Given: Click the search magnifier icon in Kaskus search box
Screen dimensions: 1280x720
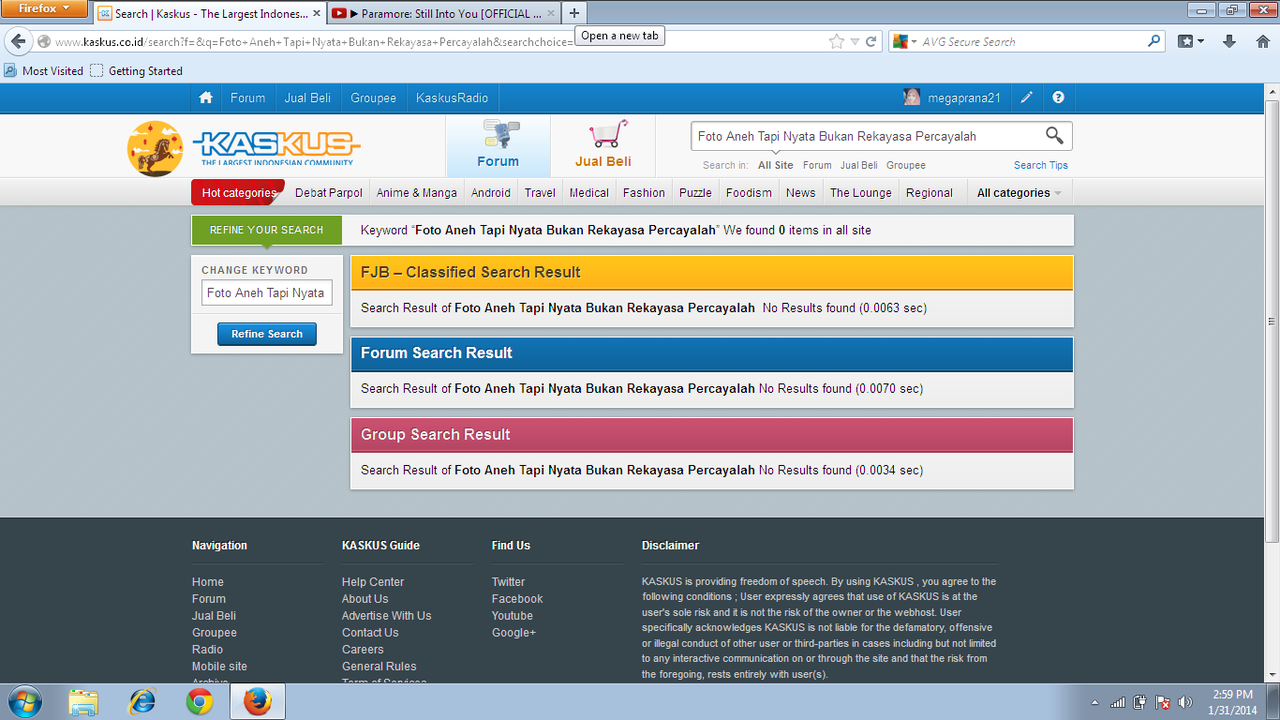Looking at the screenshot, I should pos(1054,135).
